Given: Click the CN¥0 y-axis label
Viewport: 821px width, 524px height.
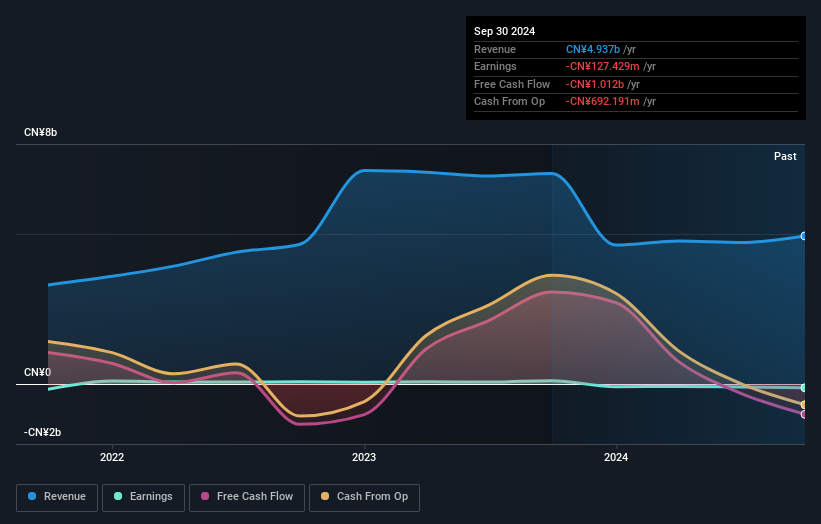Looking at the screenshot, I should click(38, 372).
